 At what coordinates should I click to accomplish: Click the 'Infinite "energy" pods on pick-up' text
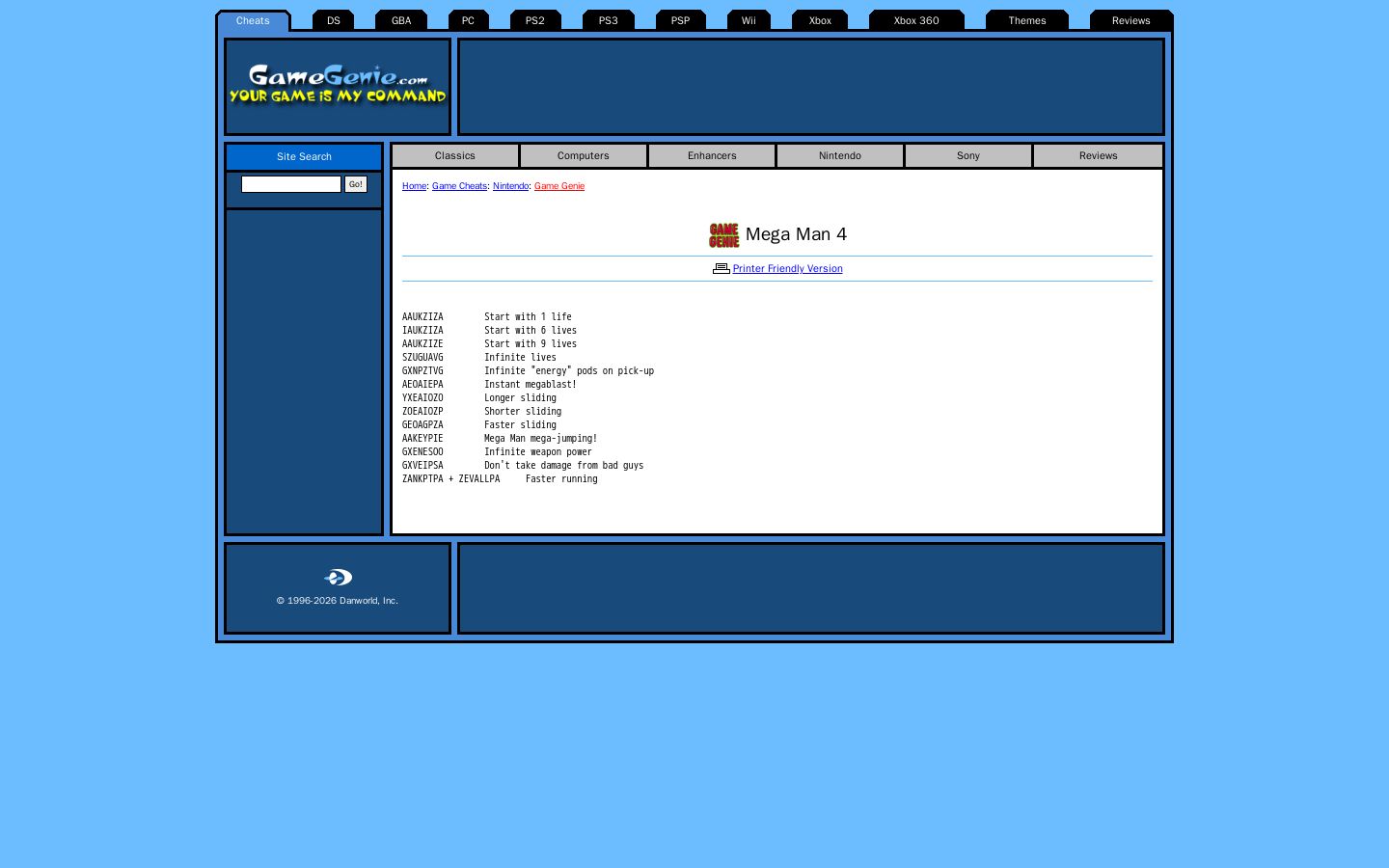point(569,371)
